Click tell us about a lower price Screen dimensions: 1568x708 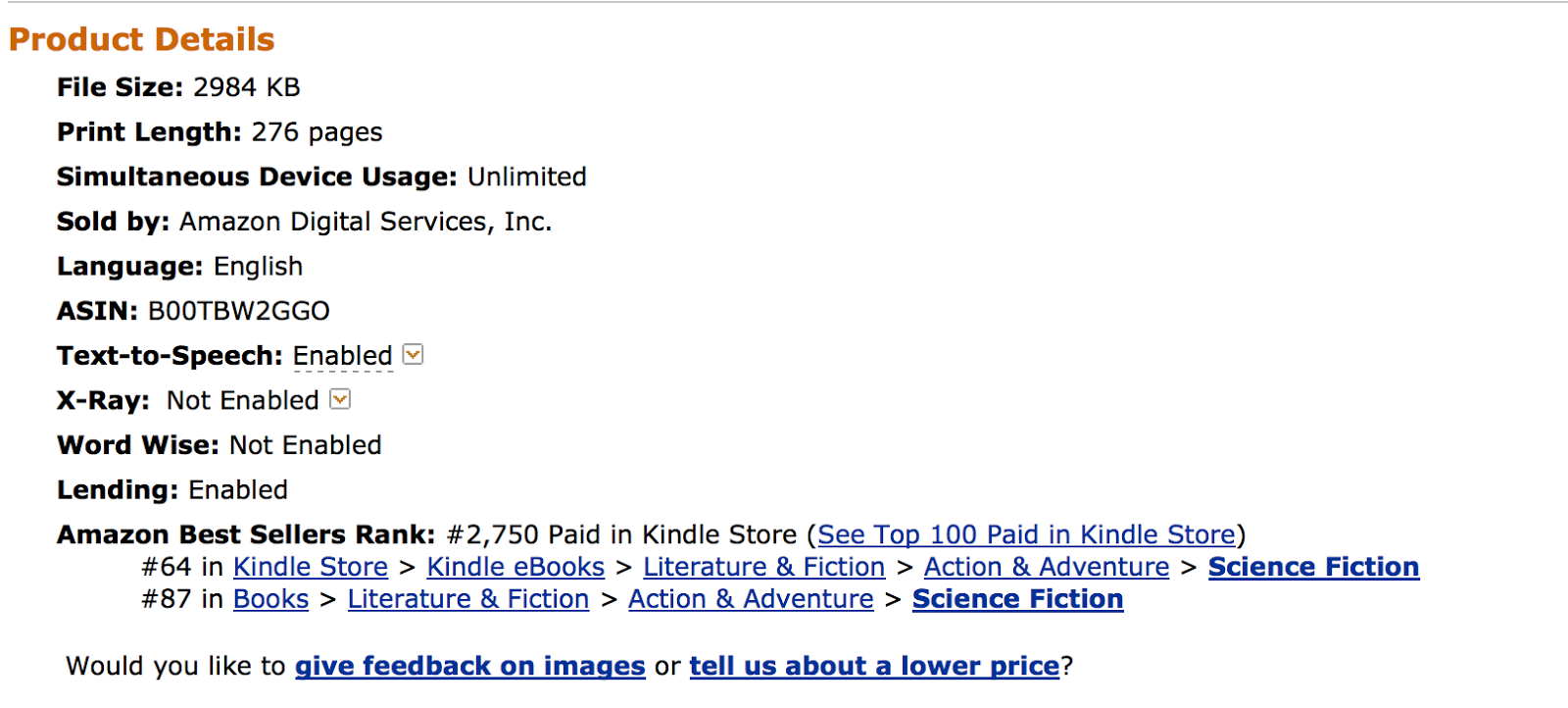(x=875, y=666)
